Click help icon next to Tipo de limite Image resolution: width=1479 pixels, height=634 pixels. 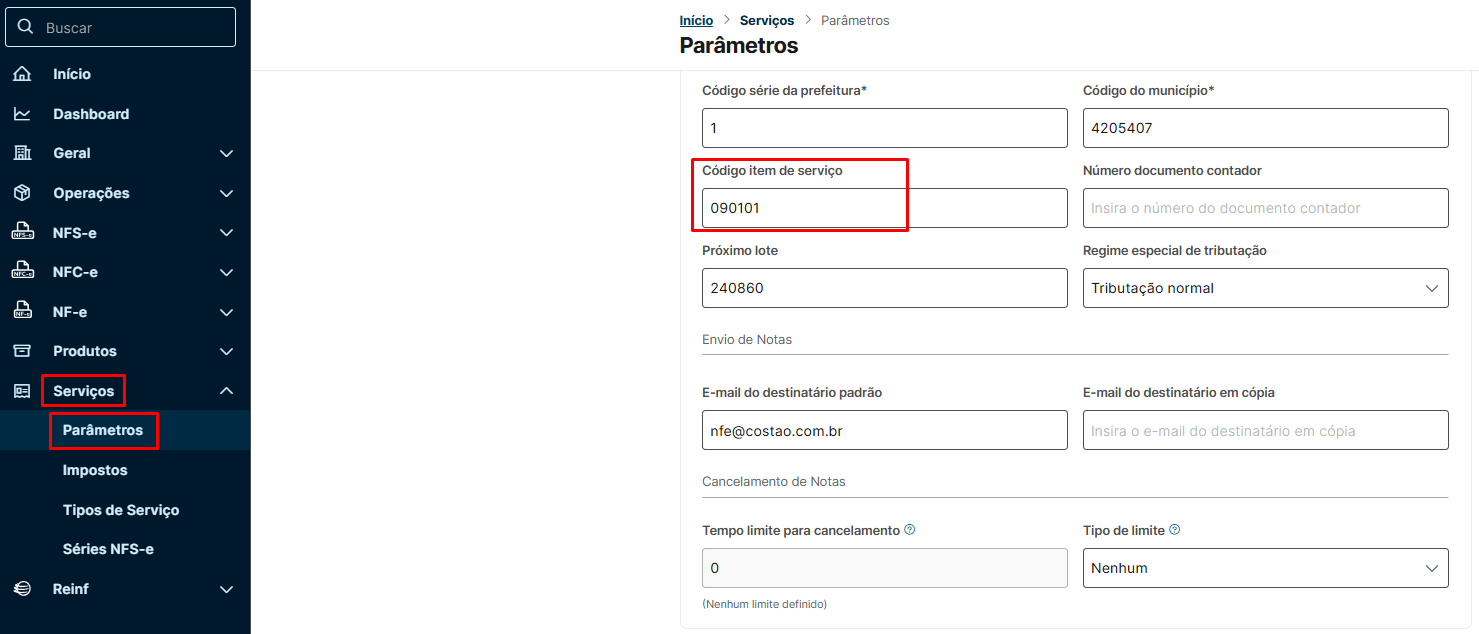(x=1175, y=530)
